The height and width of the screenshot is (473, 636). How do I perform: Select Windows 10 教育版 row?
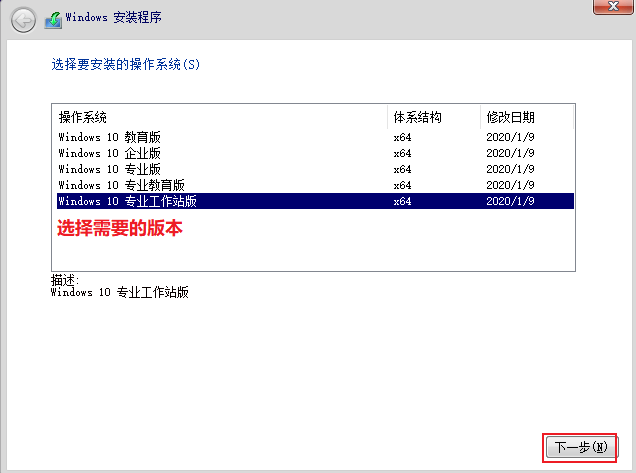point(315,137)
